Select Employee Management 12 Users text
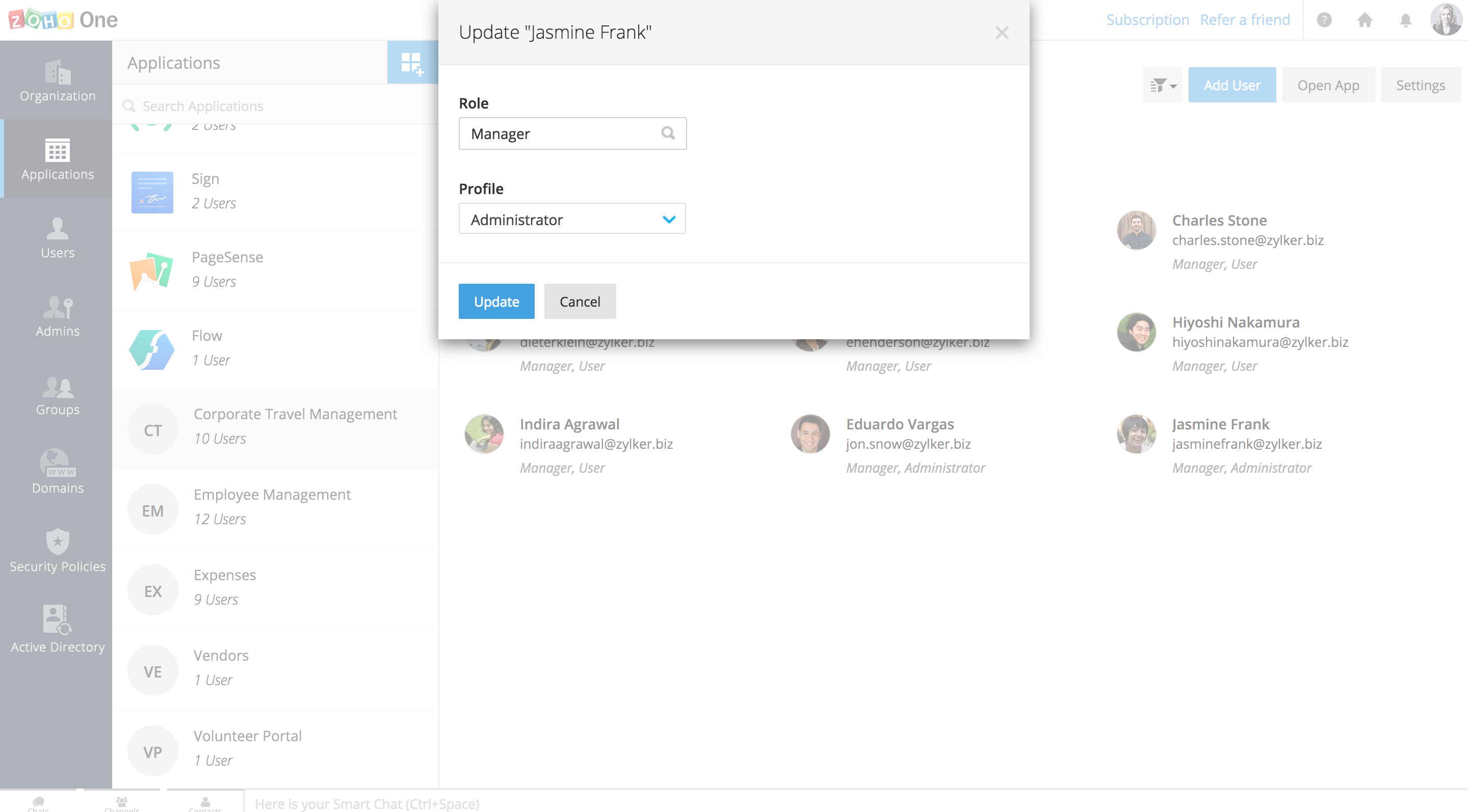This screenshot has width=1468, height=812. tap(272, 507)
